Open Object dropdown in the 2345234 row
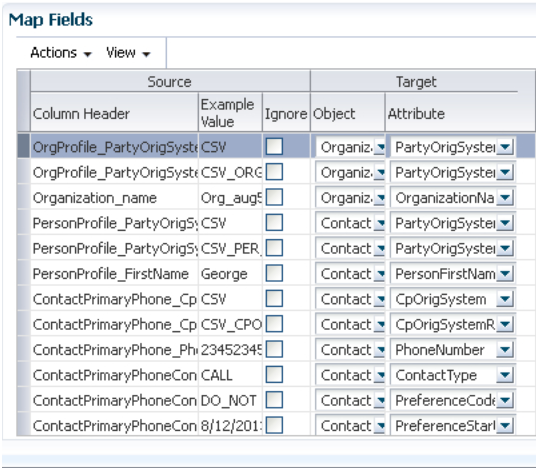The height and width of the screenshot is (470, 538). [x=379, y=350]
